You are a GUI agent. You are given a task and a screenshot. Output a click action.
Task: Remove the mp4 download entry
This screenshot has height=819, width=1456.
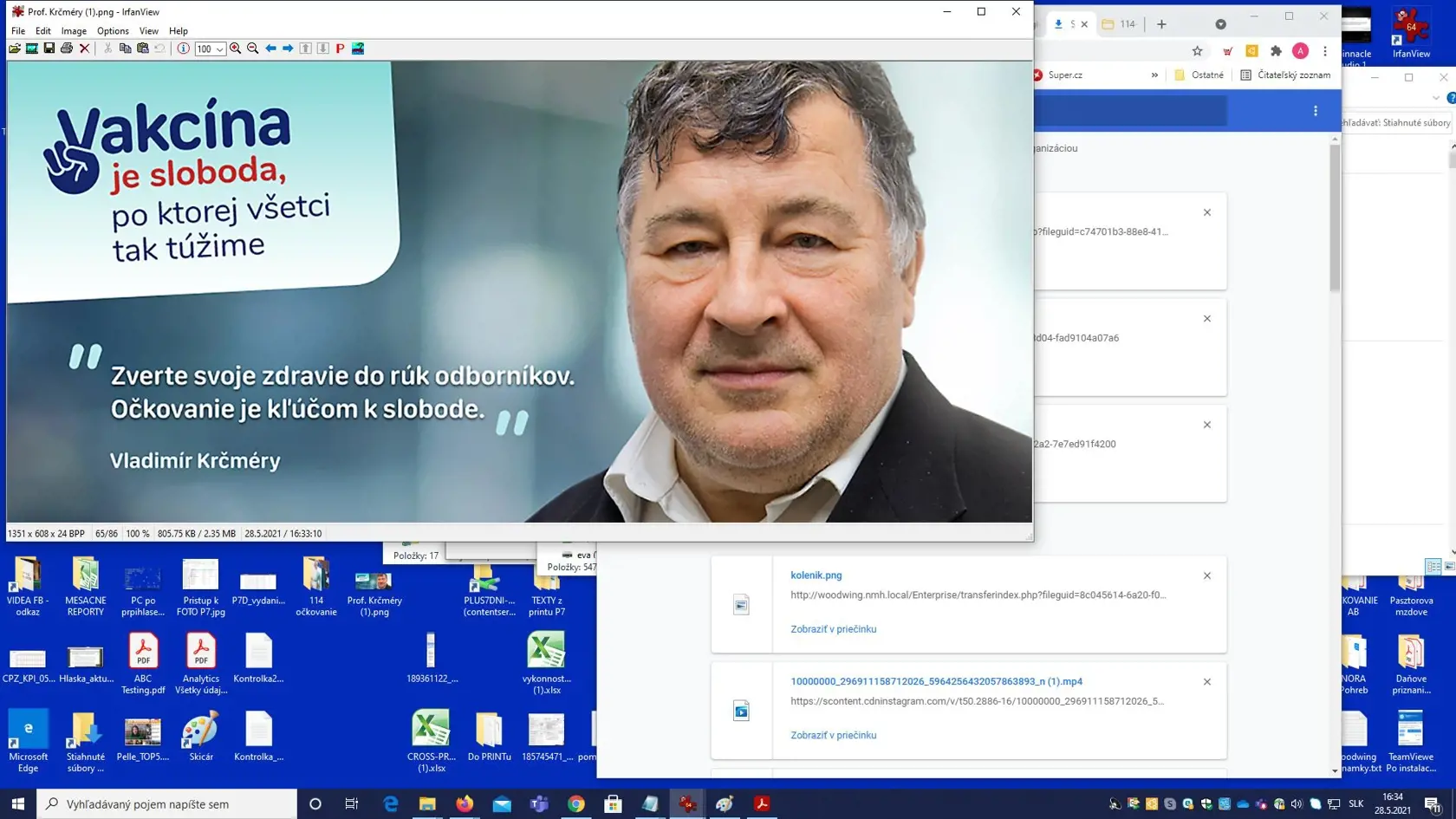pyautogui.click(x=1207, y=682)
